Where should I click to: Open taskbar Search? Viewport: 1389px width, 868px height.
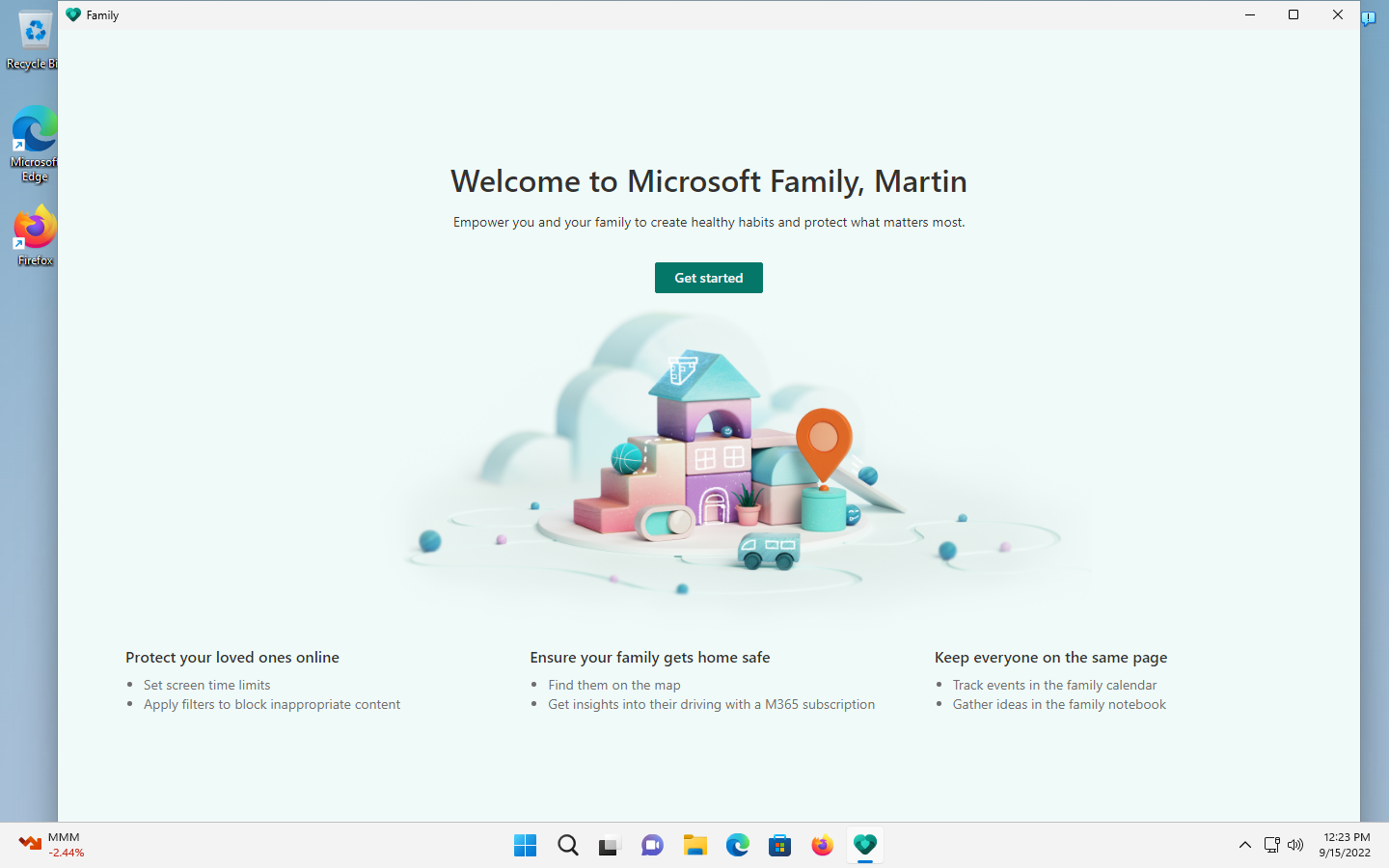point(568,846)
